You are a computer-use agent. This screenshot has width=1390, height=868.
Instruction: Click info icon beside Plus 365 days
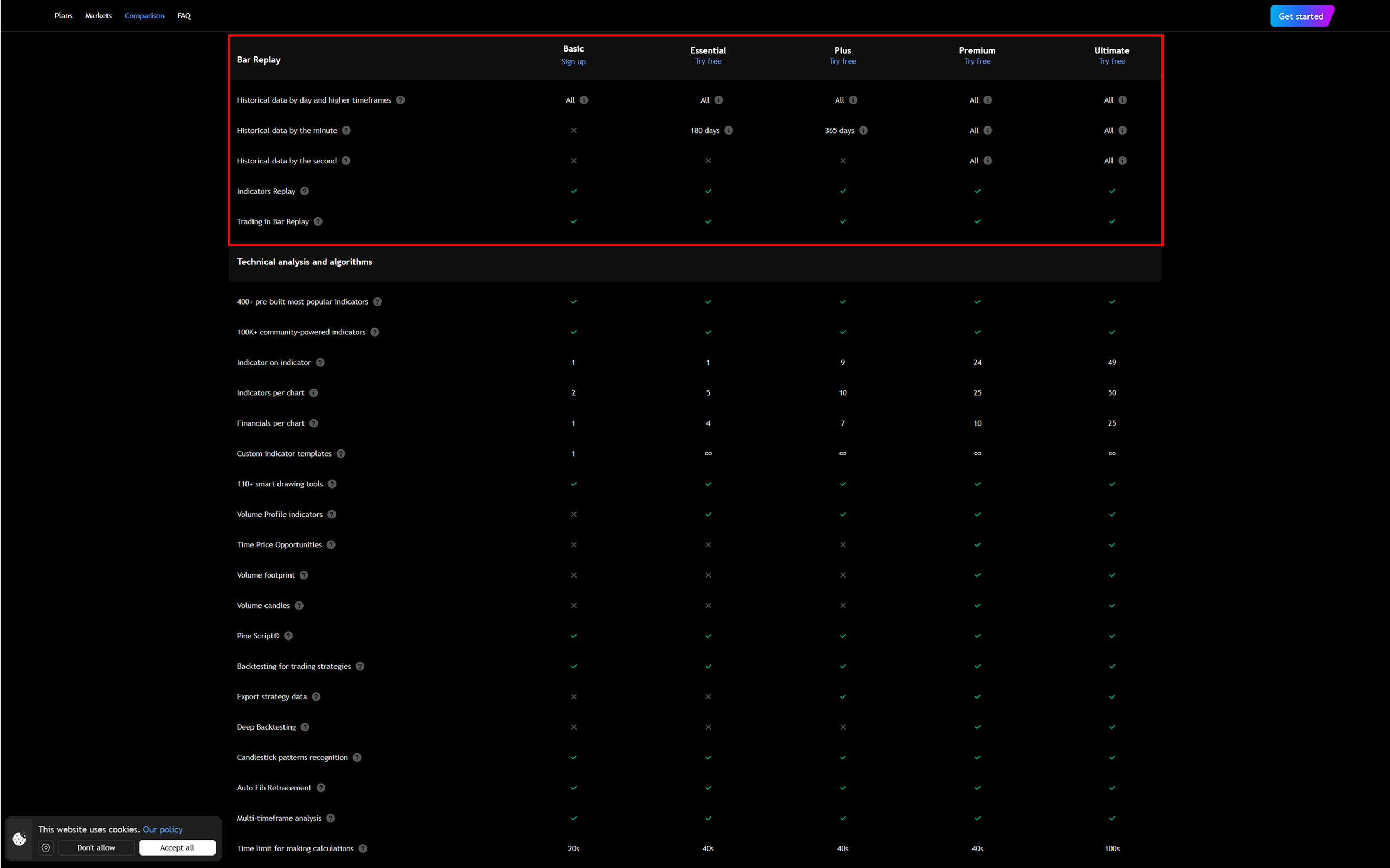coord(863,130)
